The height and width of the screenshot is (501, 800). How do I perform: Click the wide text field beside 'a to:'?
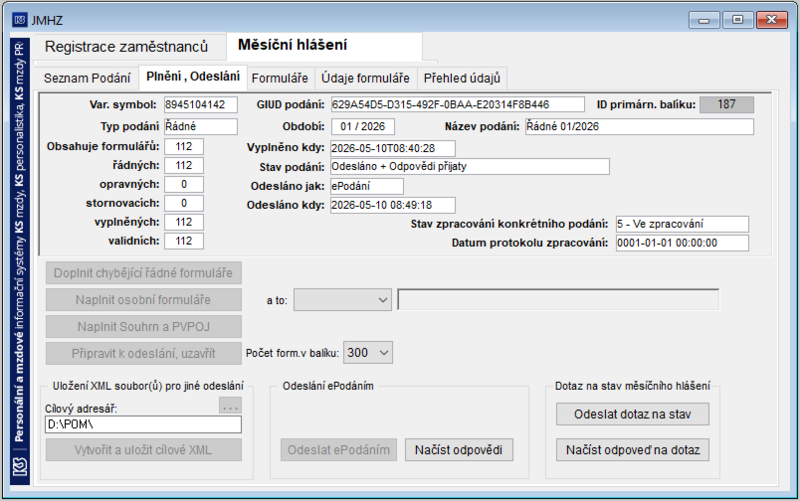coord(558,300)
